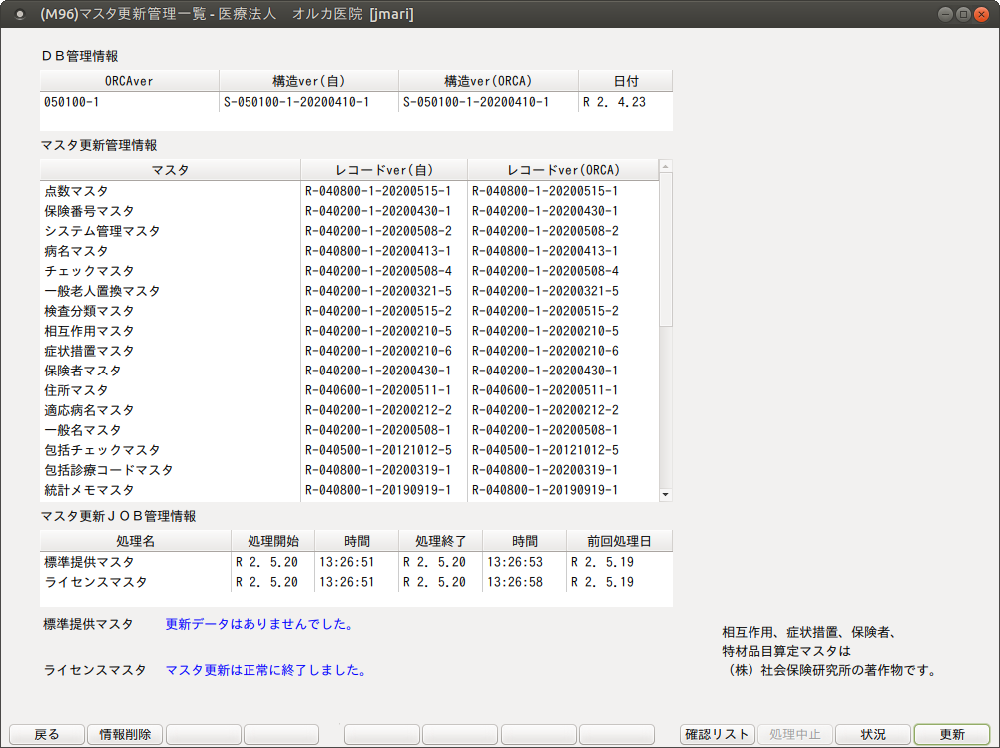Click the レコードver(ORCA) column header
The image size is (1000, 748).
[563, 170]
